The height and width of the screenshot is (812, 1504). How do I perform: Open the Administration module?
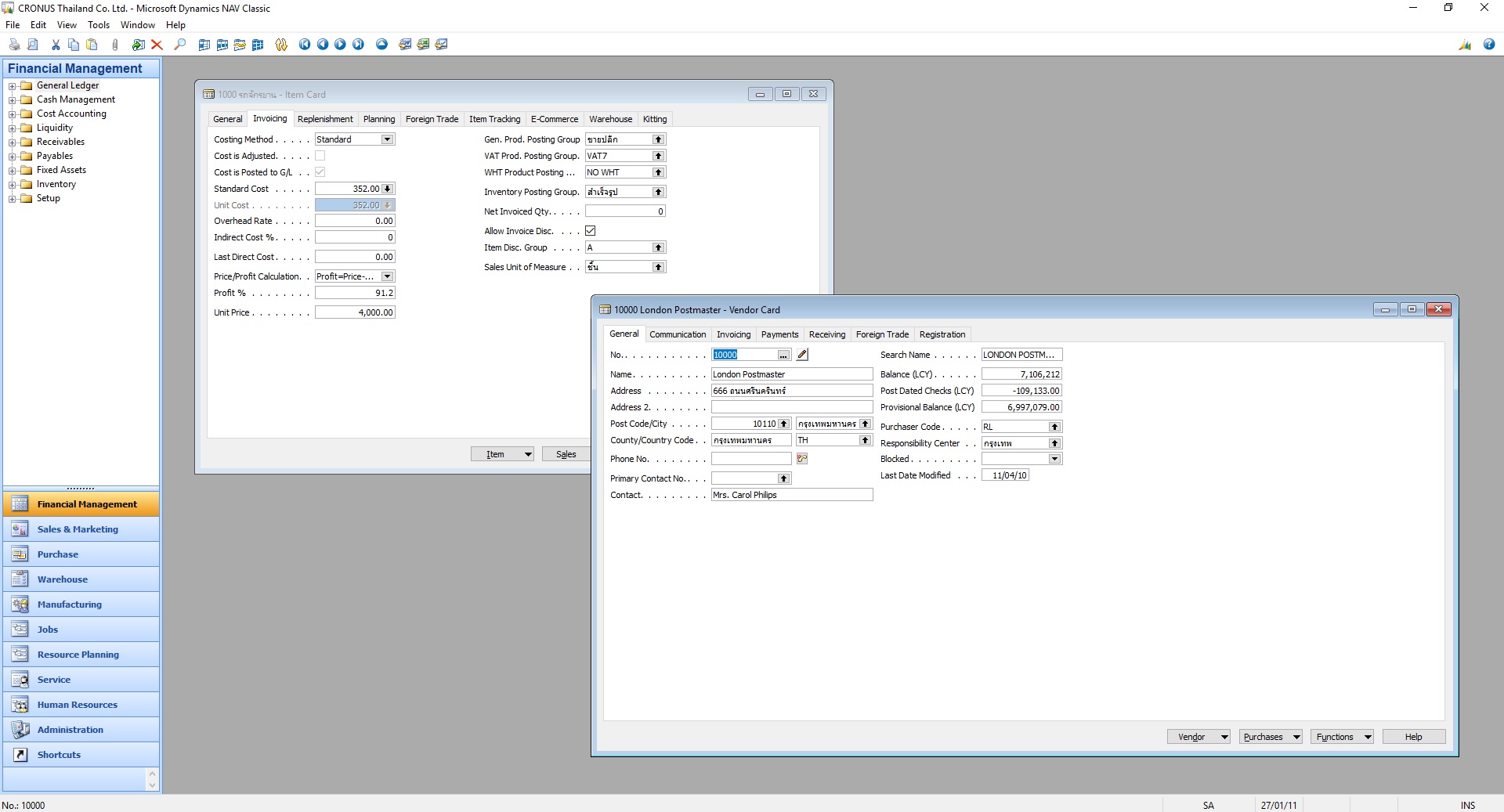(x=81, y=730)
